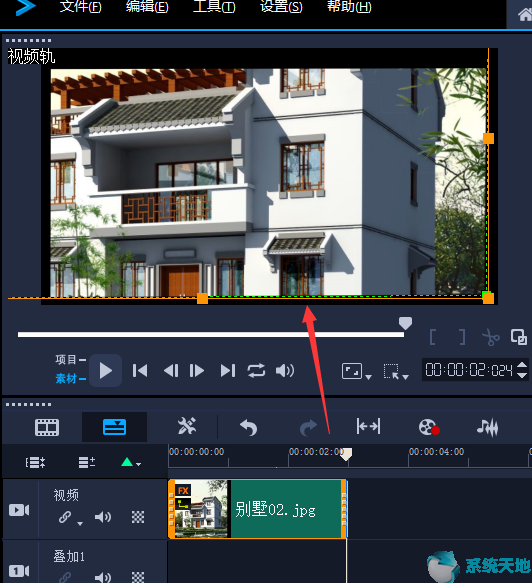
Task: Switch playback mode to 素材
Action: [x=65, y=379]
